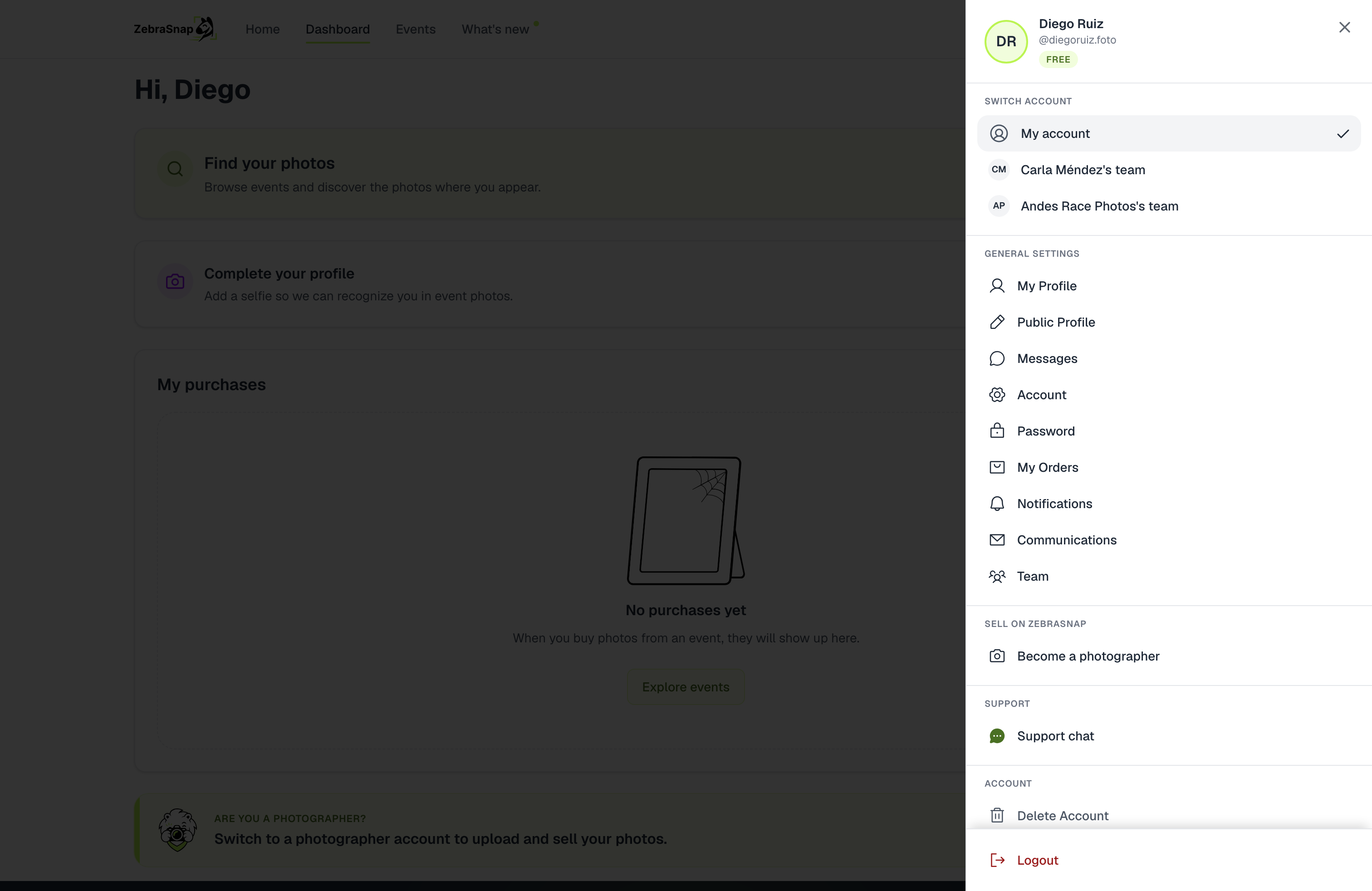Screen dimensions: 1372x891
Task: Open the Complete your profile card
Action: pos(550,284)
